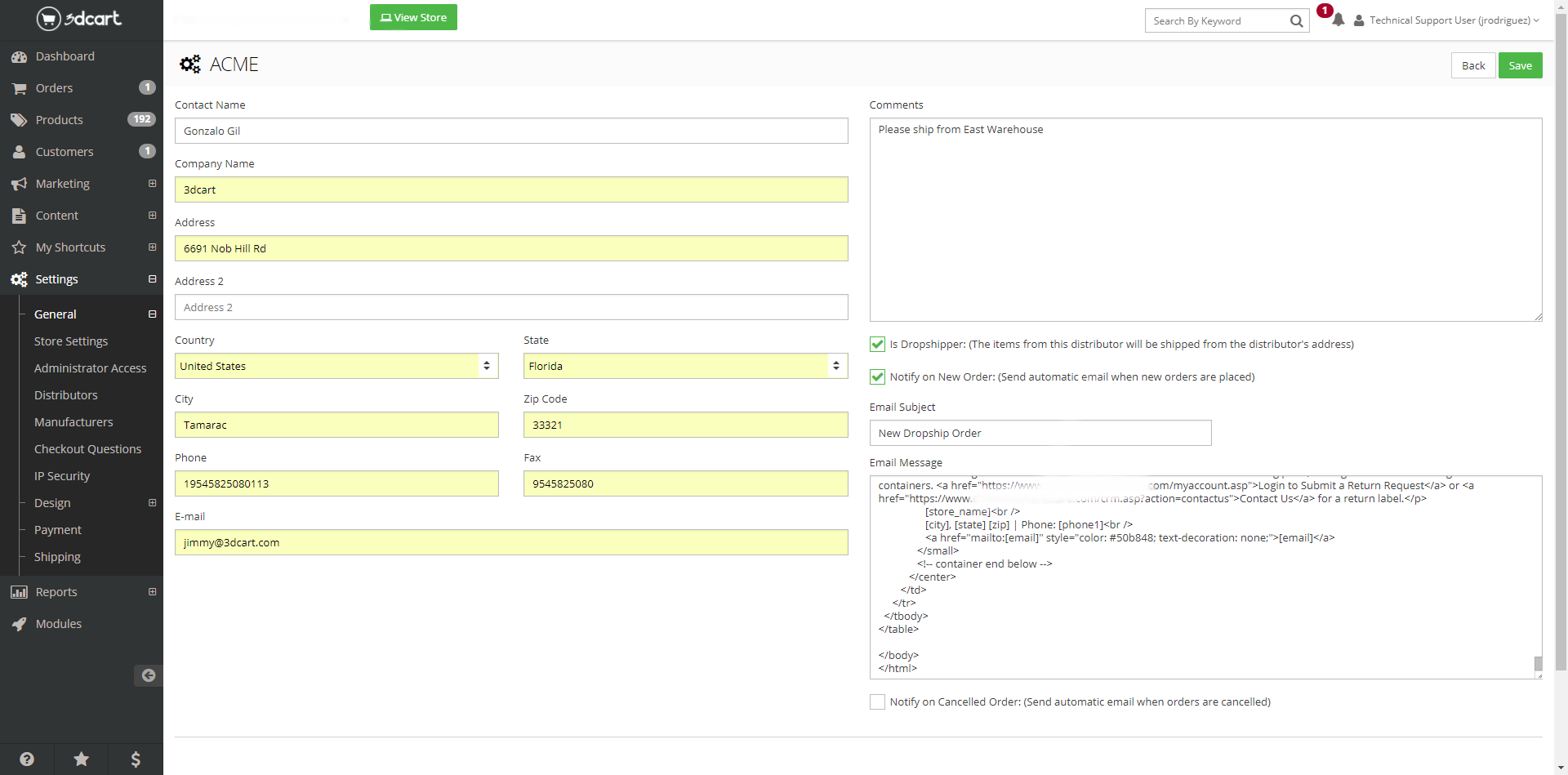Open the State dropdown
The image size is (1568, 775).
point(685,366)
